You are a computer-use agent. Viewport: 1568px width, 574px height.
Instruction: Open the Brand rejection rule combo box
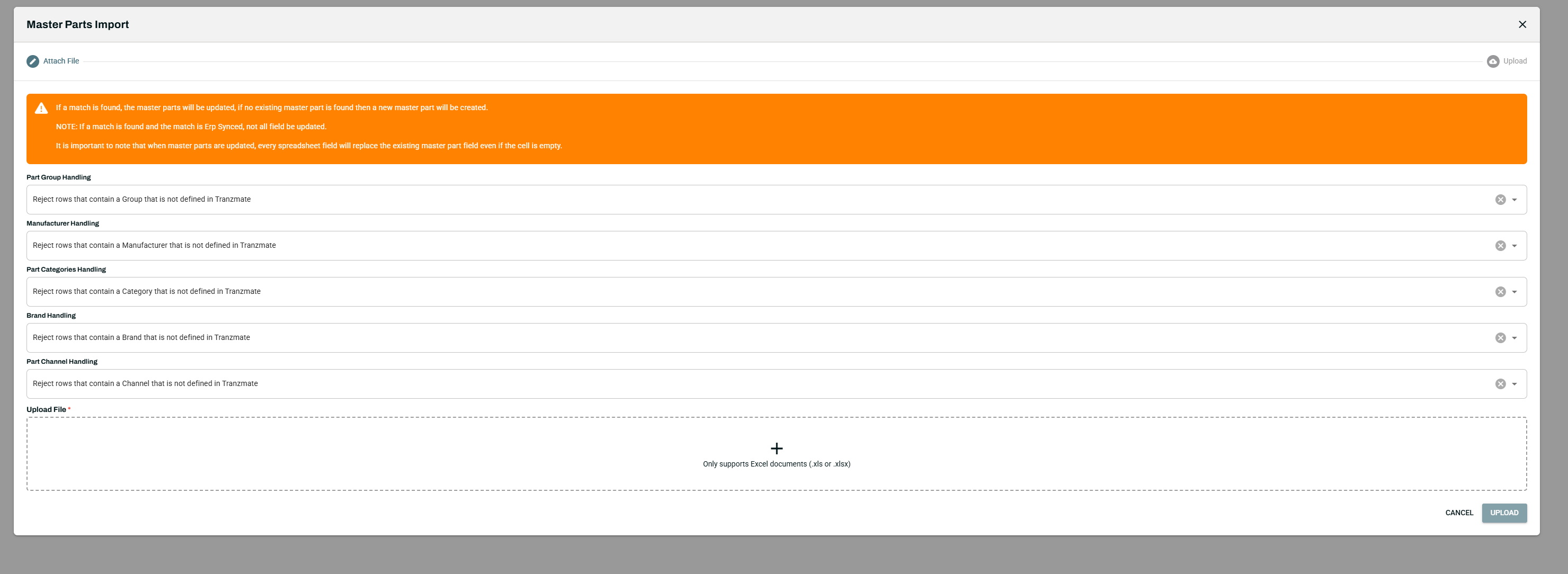(776, 338)
